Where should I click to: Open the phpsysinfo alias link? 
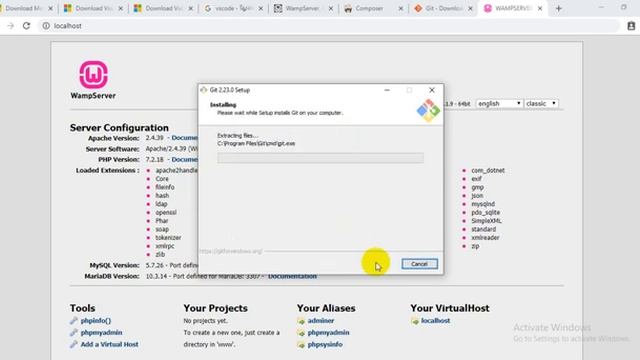pos(325,344)
